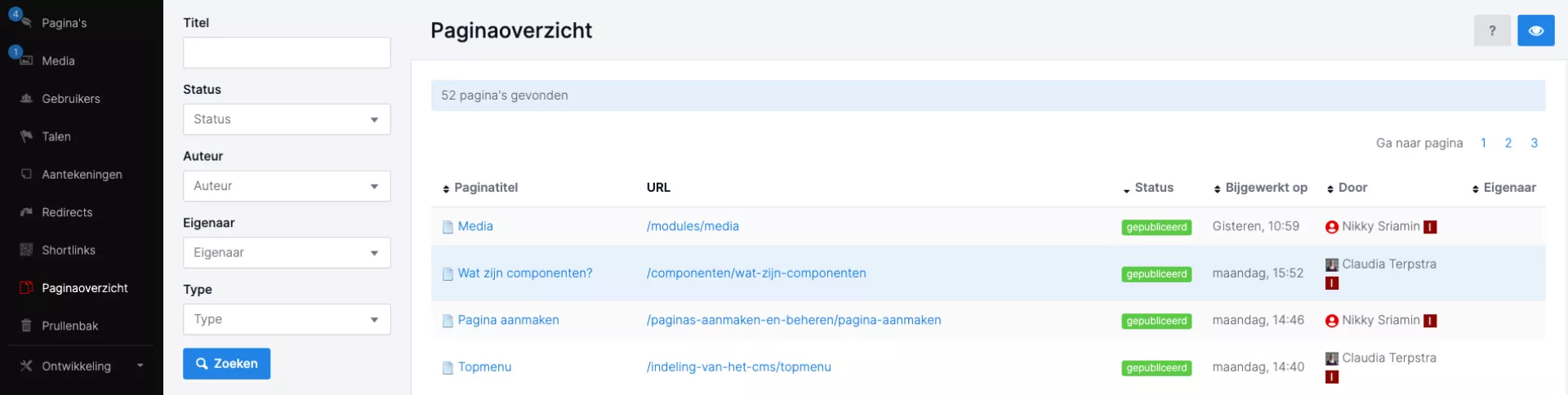Sort table by Bijgewerkt op column

[1265, 188]
